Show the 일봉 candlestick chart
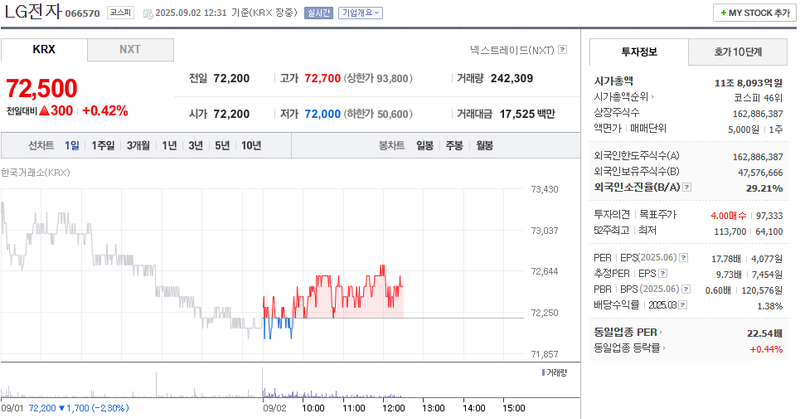This screenshot has height=419, width=800. tap(425, 145)
